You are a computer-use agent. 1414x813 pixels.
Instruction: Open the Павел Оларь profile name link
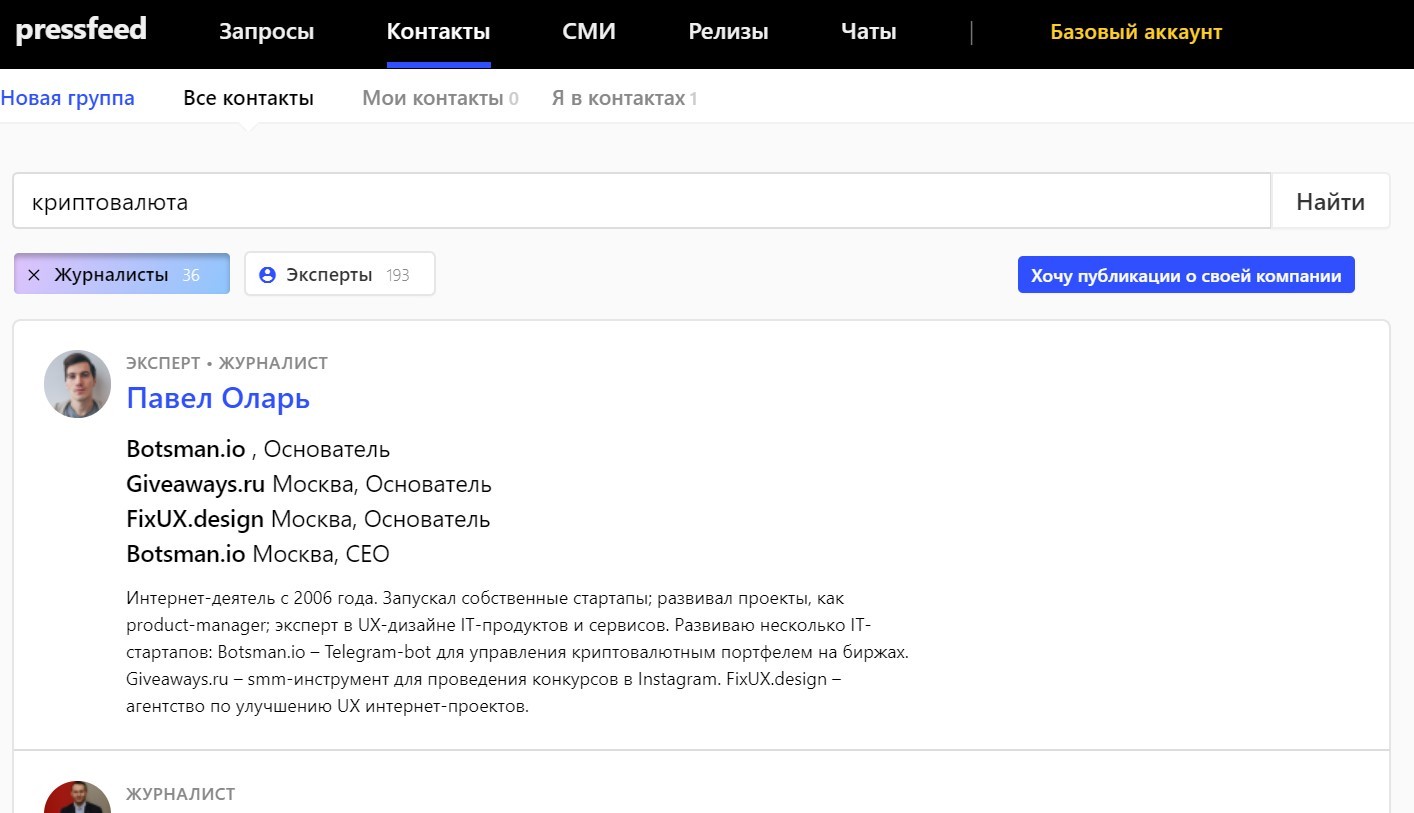(218, 398)
